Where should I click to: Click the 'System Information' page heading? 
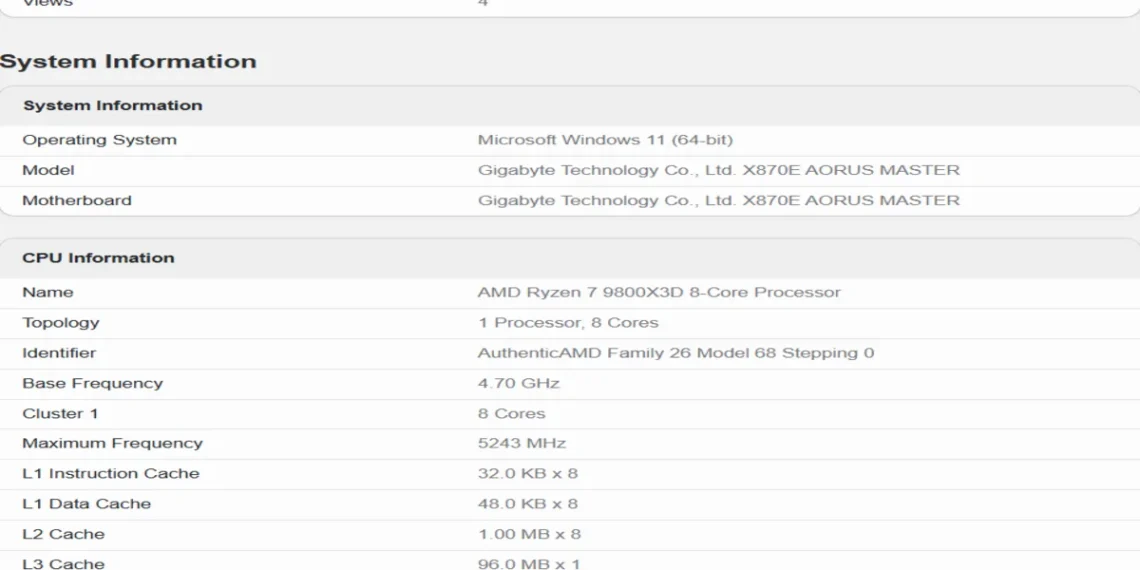128,61
